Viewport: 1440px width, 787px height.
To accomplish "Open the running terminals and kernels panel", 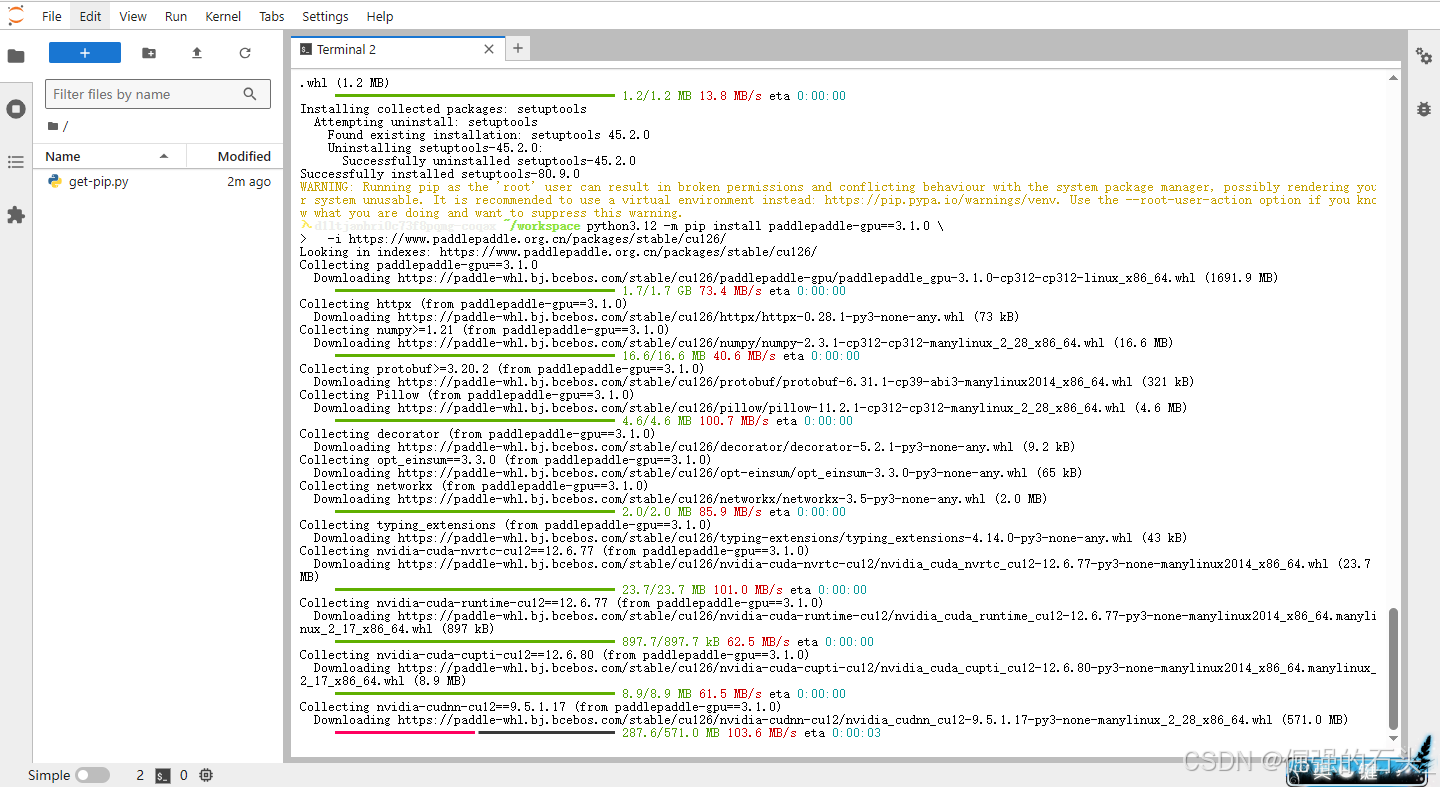I will (x=16, y=109).
